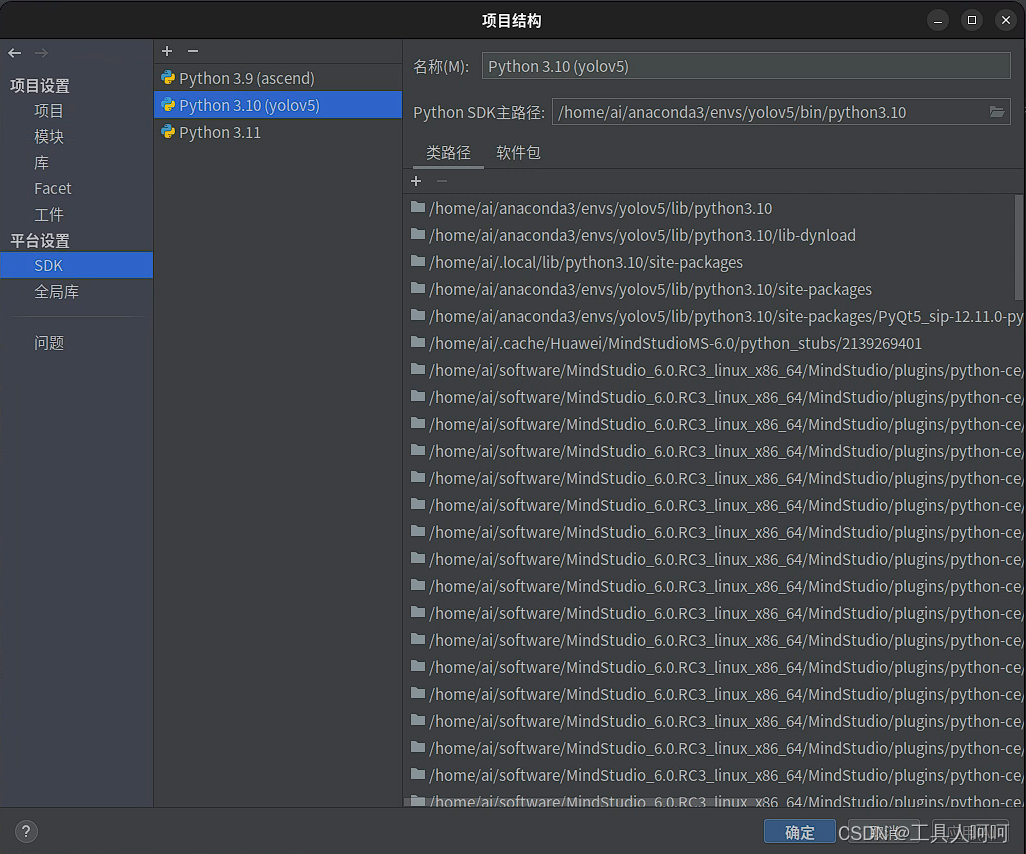This screenshot has height=854, width=1026.
Task: Select the Python 3.9 (ascend) SDK
Action: click(278, 78)
